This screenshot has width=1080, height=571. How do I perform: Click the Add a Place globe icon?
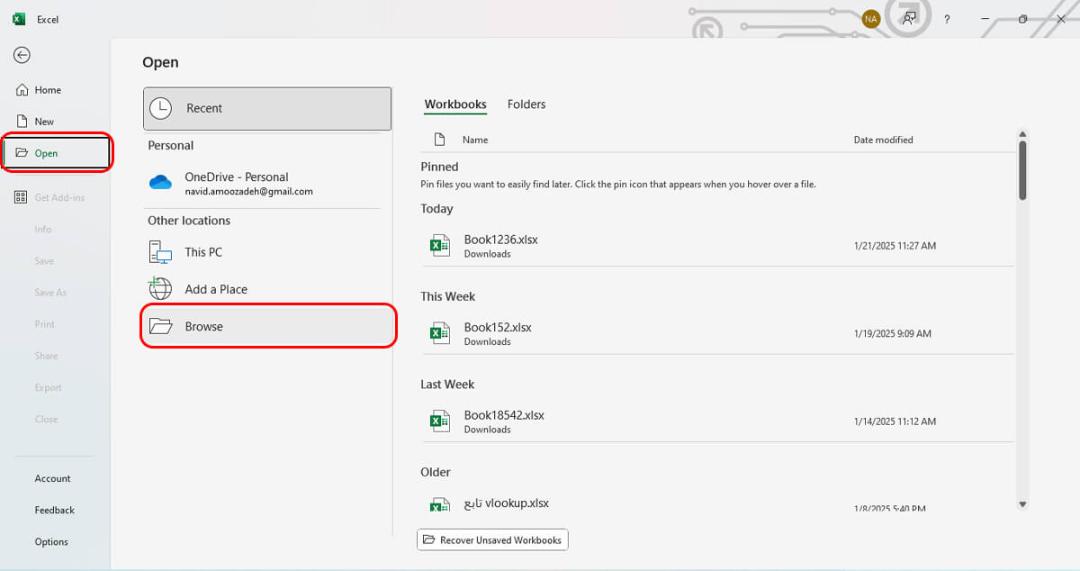[x=160, y=289]
